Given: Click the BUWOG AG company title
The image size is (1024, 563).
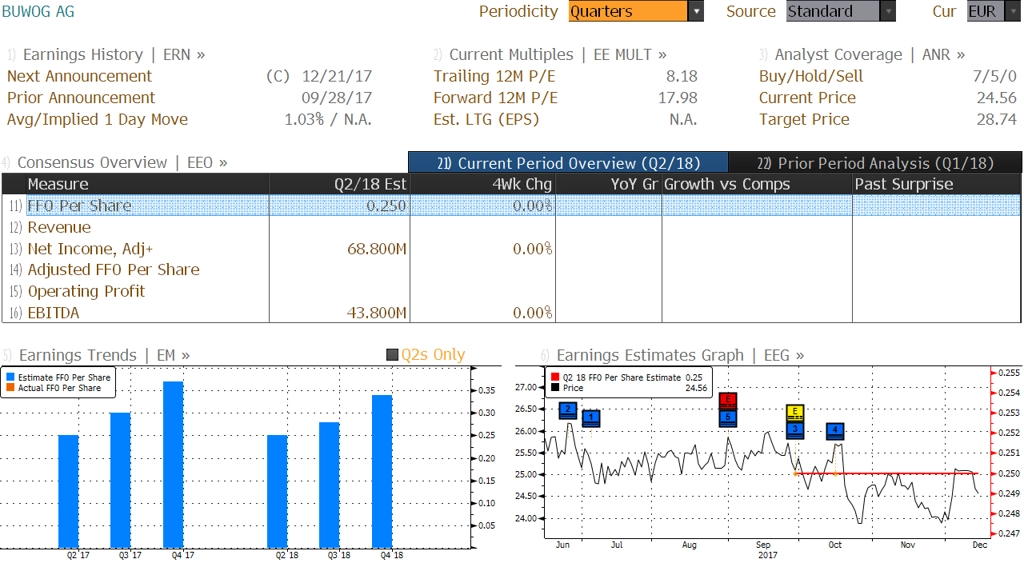Looking at the screenshot, I should point(38,11).
